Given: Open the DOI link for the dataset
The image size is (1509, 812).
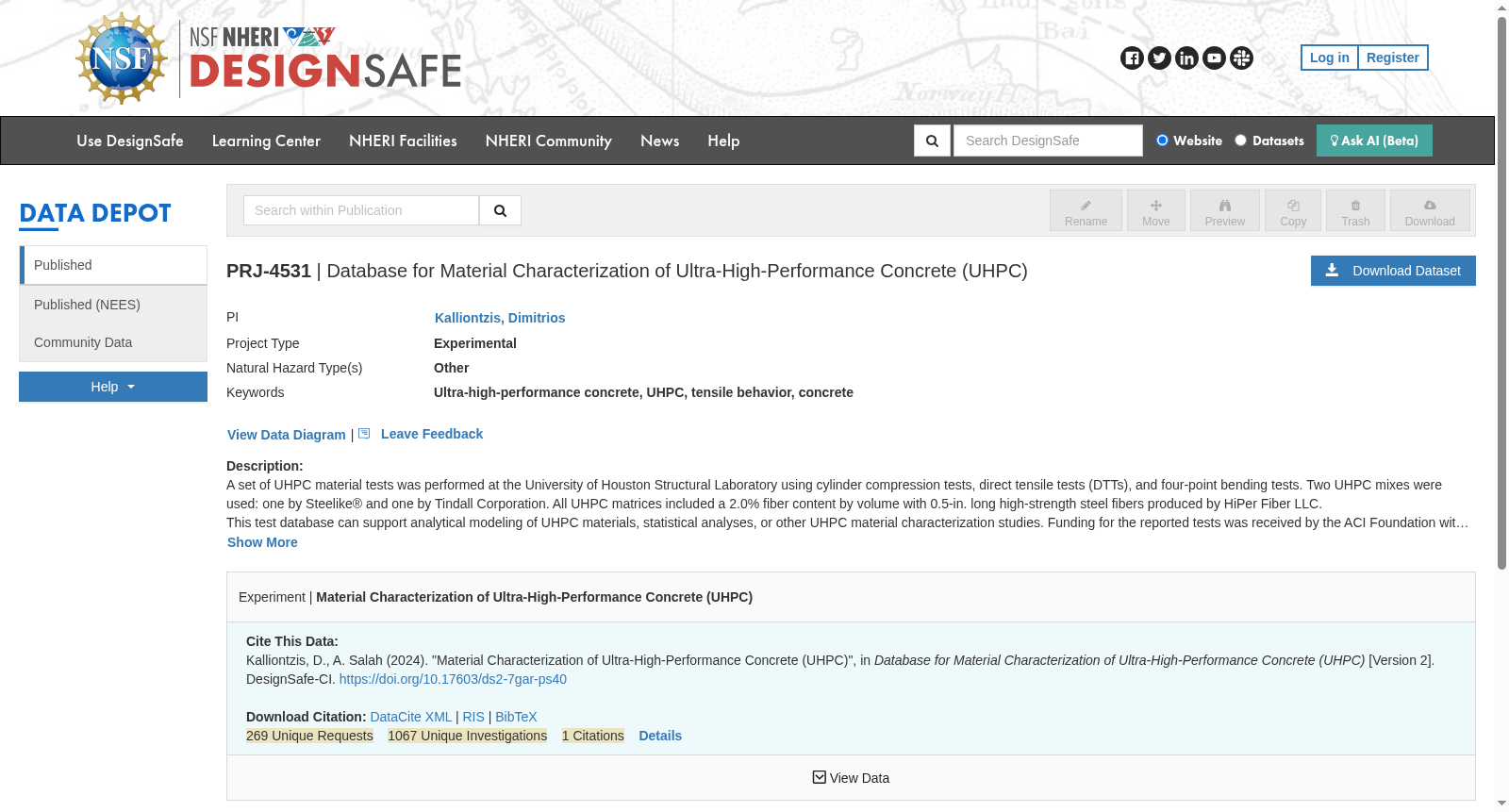Looking at the screenshot, I should [453, 679].
